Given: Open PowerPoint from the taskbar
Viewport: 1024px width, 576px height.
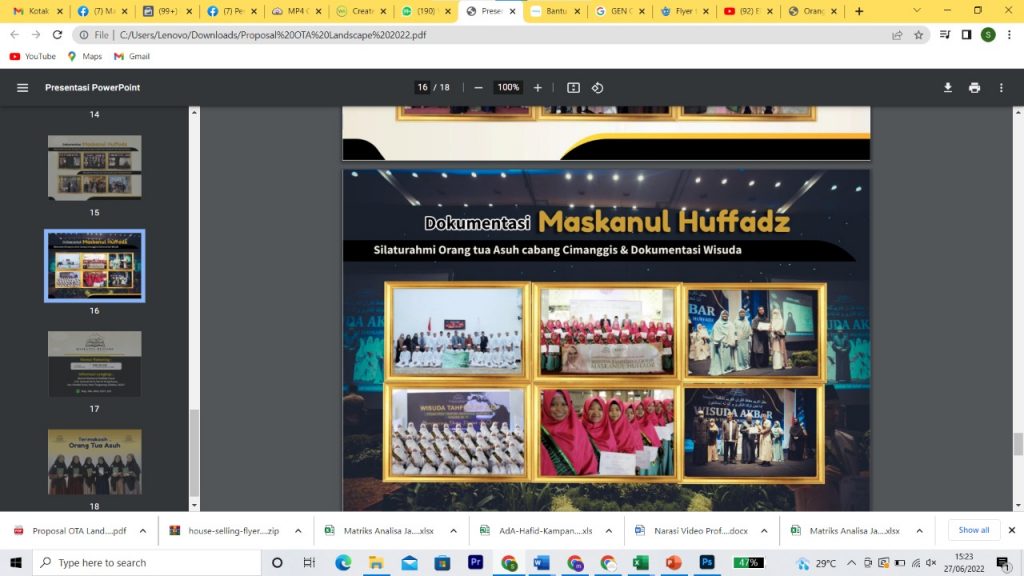Looking at the screenshot, I should tap(673, 562).
